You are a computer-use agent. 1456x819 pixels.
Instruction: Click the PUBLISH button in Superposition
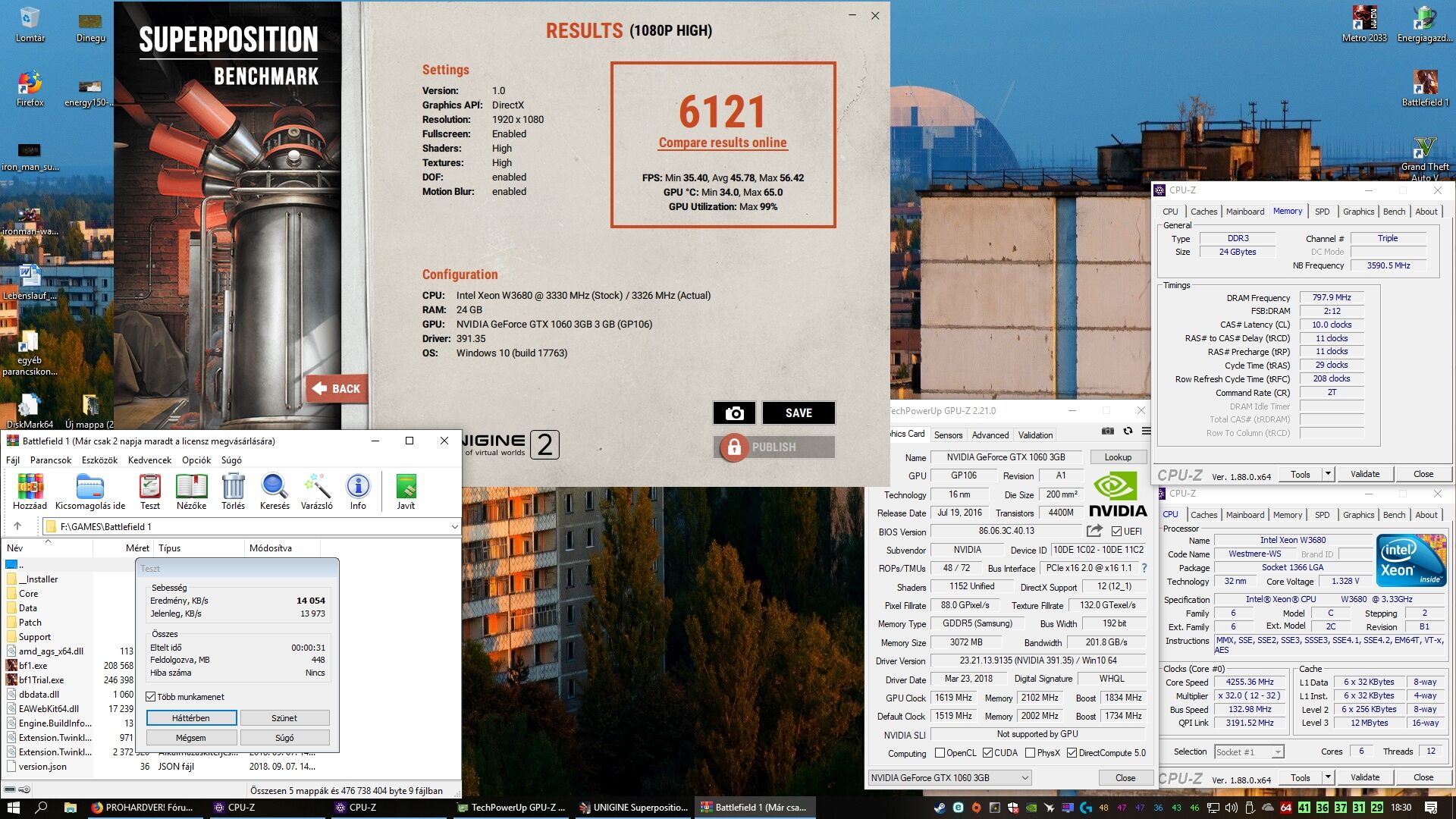[x=773, y=447]
